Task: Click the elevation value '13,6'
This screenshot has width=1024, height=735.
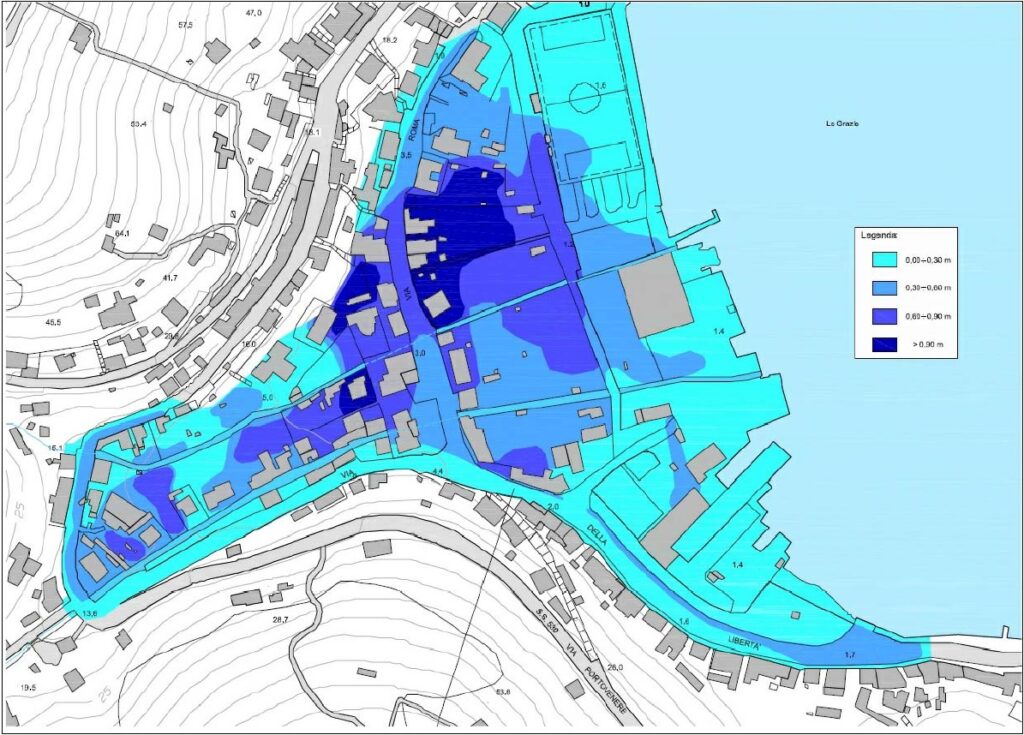Action: click(90, 613)
